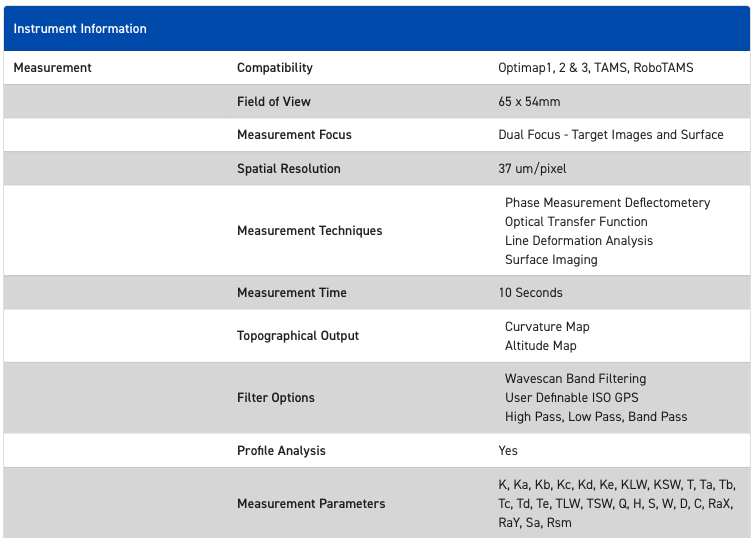
Task: Click the Measurement Focus label
Action: coord(294,135)
